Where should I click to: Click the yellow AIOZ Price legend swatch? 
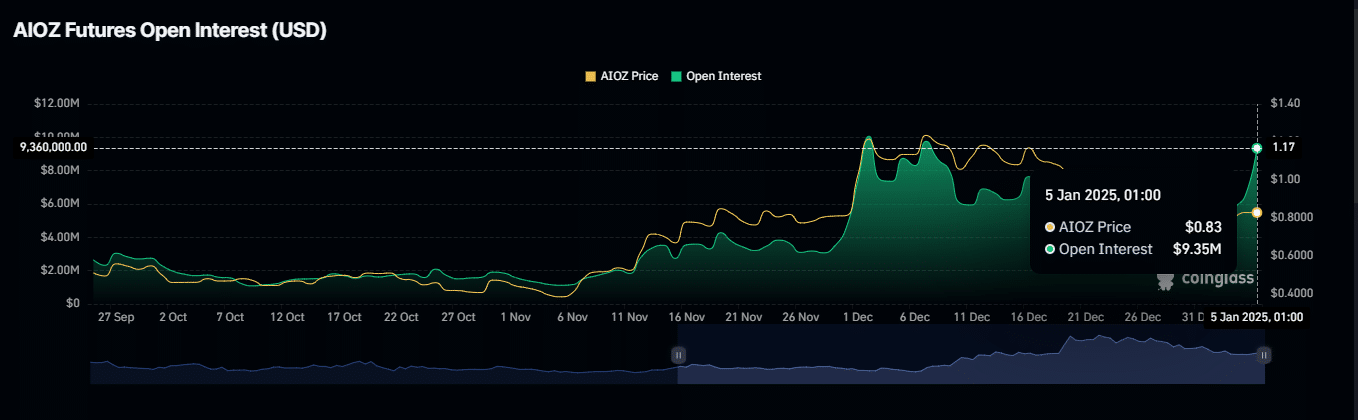point(590,76)
